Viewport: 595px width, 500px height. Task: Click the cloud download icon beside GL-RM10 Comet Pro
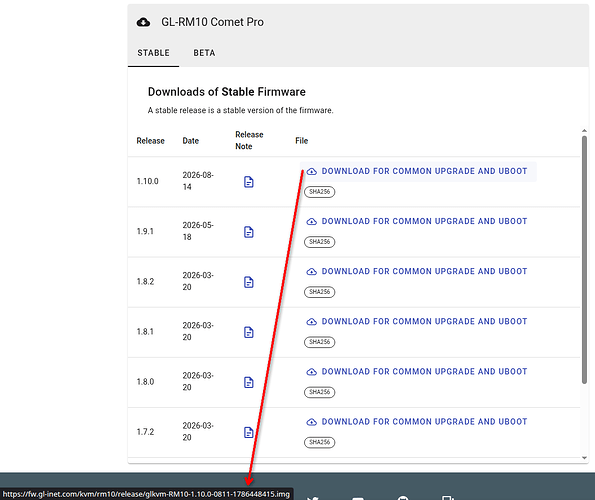(143, 22)
